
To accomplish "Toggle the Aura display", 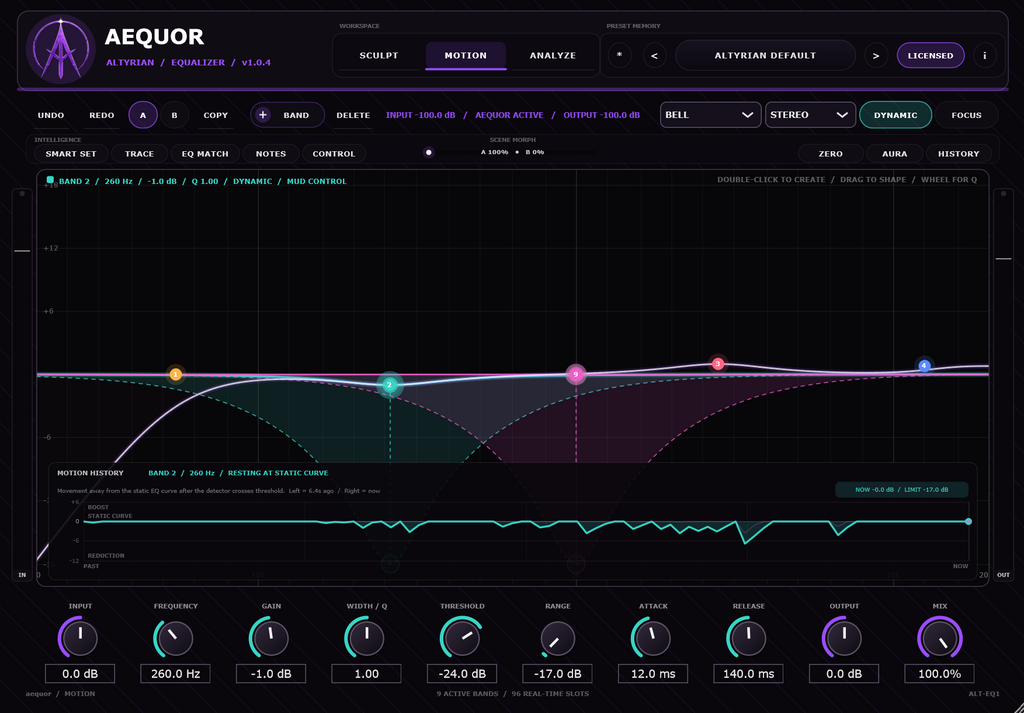I will pos(895,153).
